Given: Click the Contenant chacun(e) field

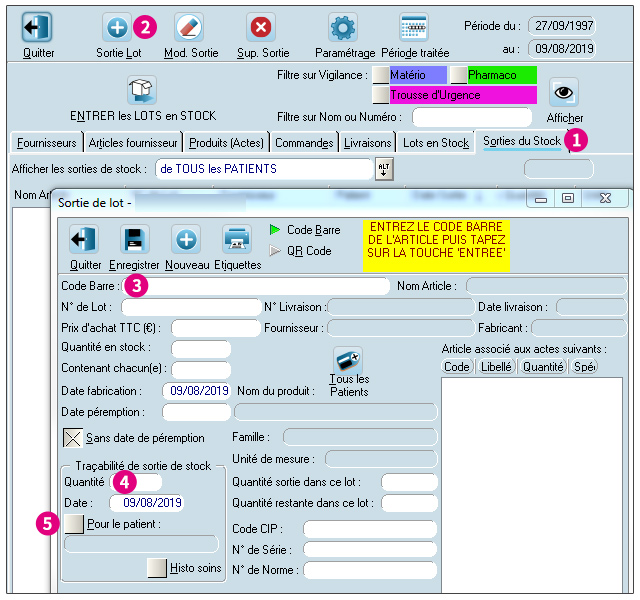Looking at the screenshot, I should 201,369.
